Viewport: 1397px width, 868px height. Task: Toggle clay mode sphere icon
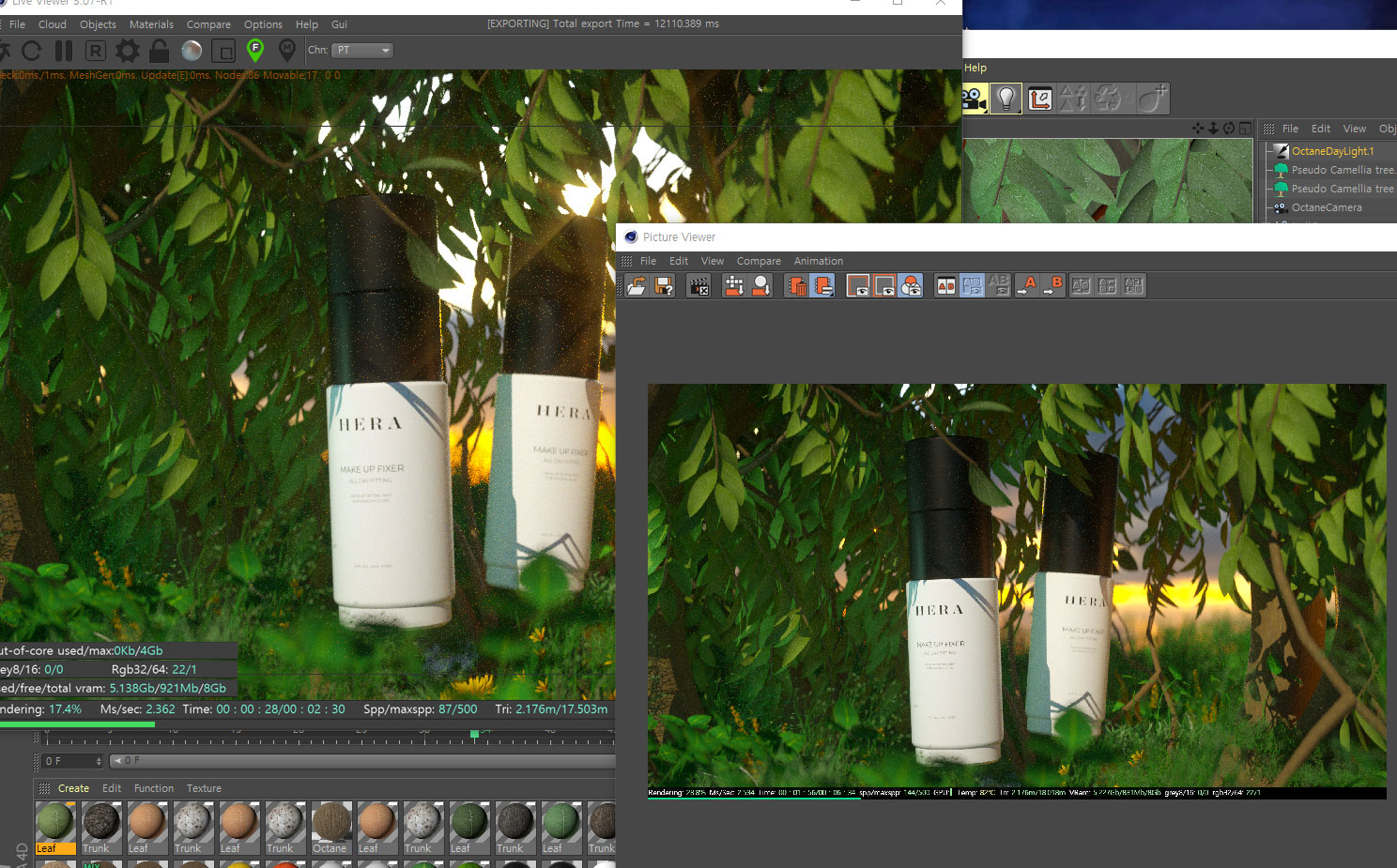point(192,51)
